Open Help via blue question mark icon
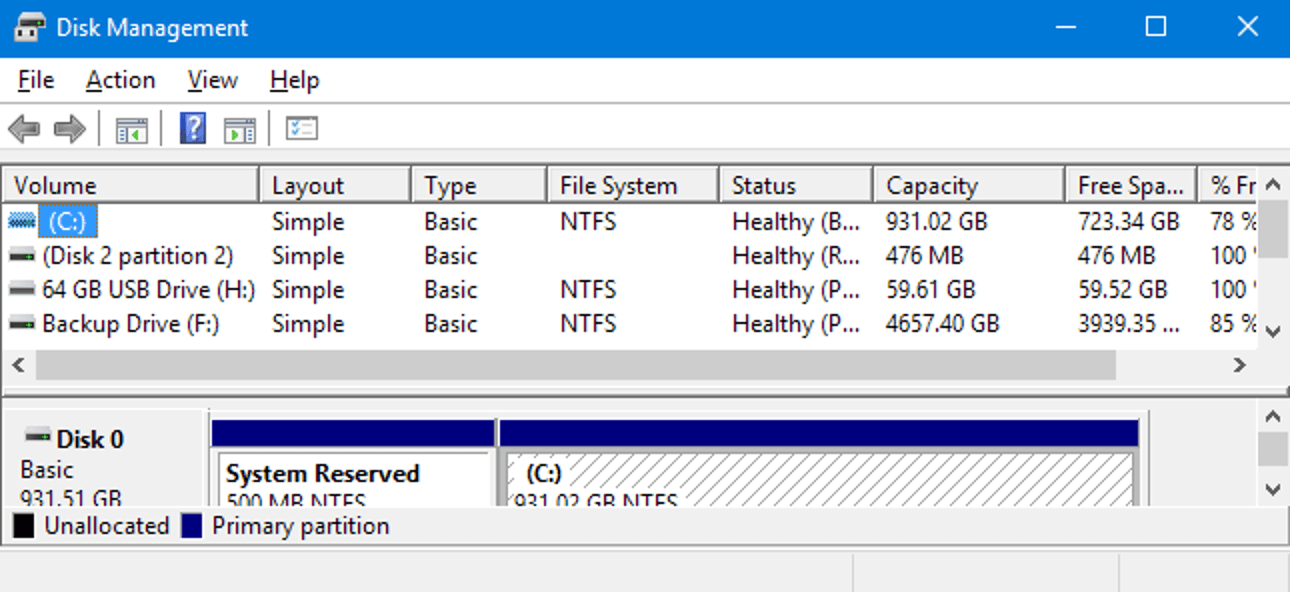1290x592 pixels. coord(192,129)
